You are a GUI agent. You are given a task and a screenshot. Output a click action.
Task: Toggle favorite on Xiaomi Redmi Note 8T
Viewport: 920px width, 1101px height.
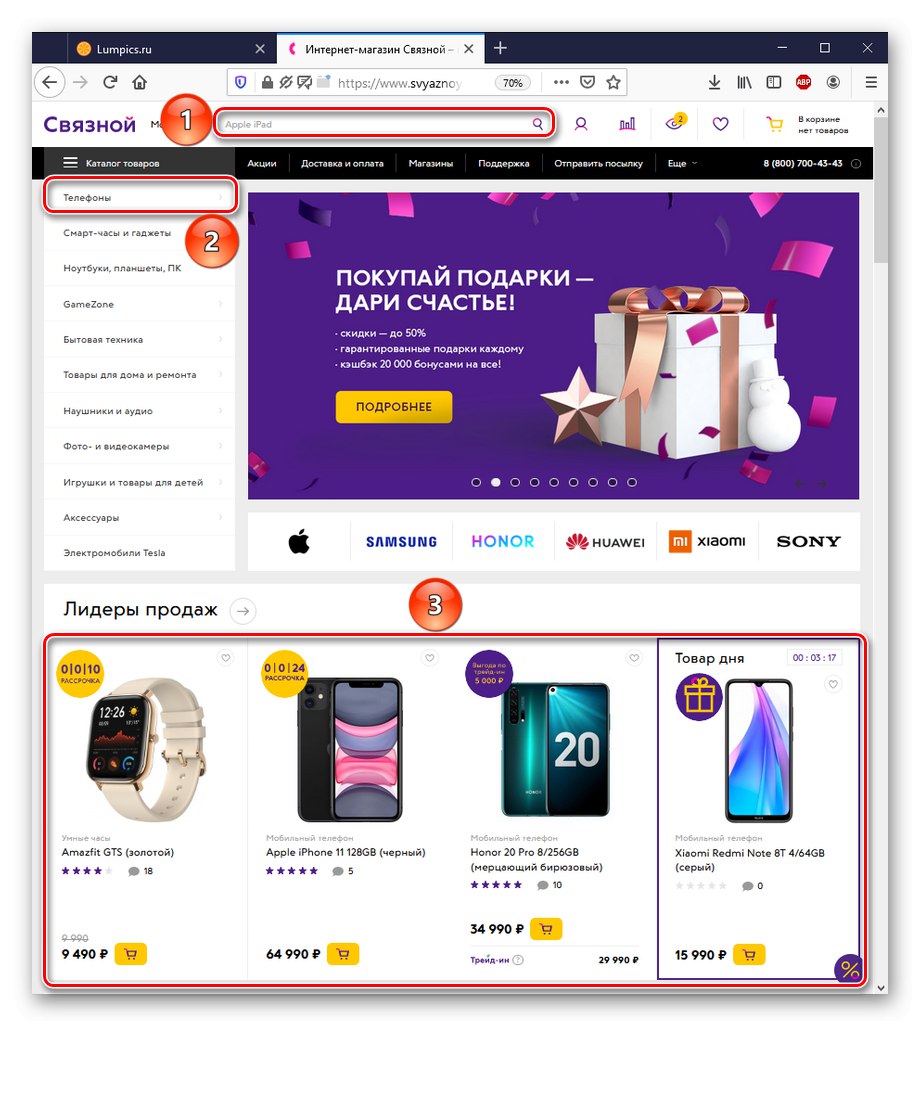coord(834,684)
